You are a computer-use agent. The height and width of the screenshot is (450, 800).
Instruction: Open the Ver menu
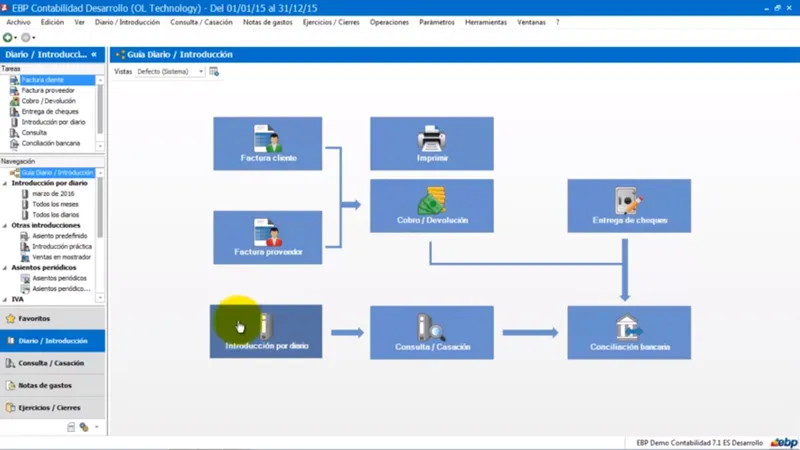[x=80, y=22]
